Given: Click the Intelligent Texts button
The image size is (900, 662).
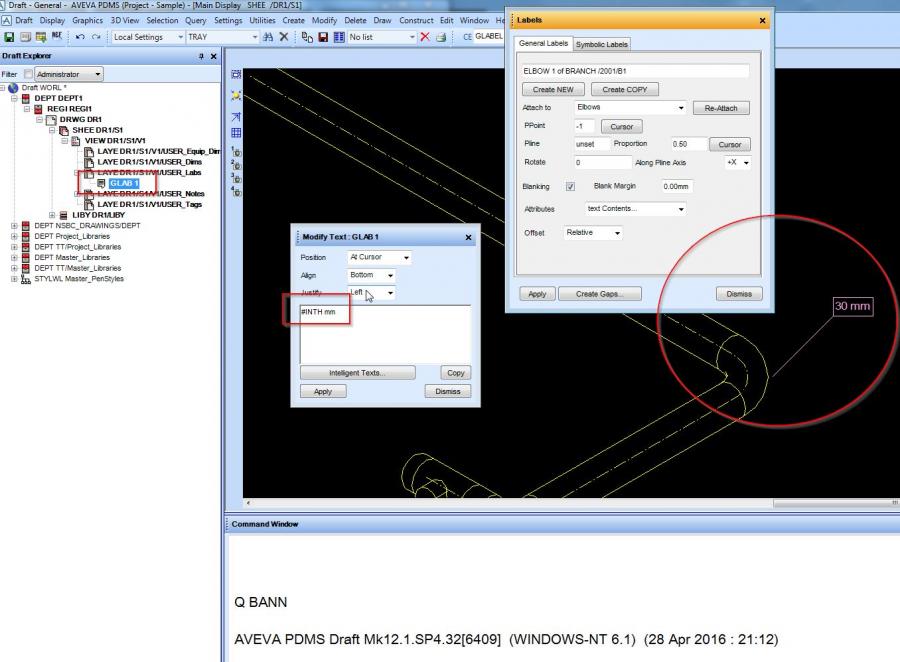Looking at the screenshot, I should click(x=358, y=373).
